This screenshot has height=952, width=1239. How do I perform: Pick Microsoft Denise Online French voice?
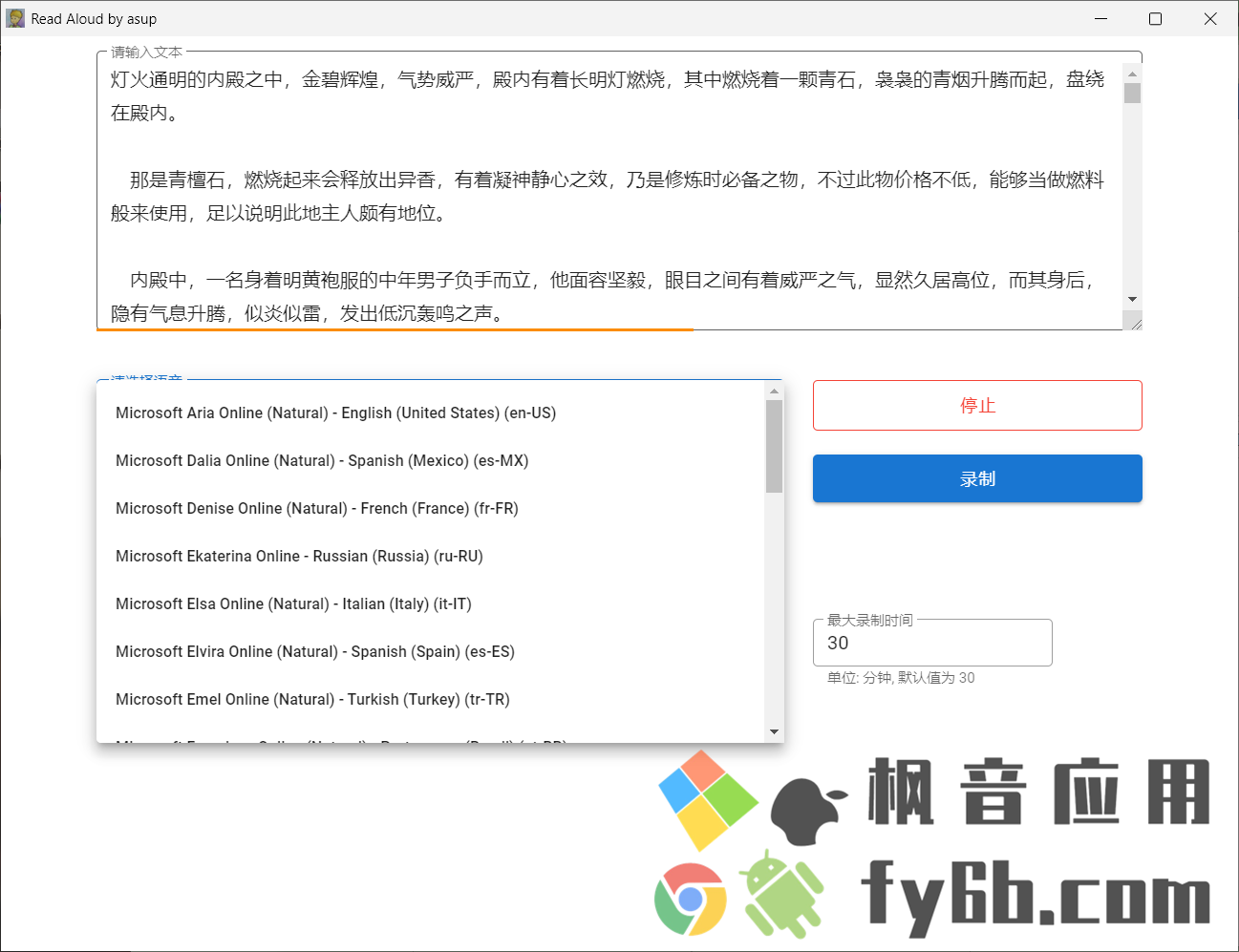(431, 509)
